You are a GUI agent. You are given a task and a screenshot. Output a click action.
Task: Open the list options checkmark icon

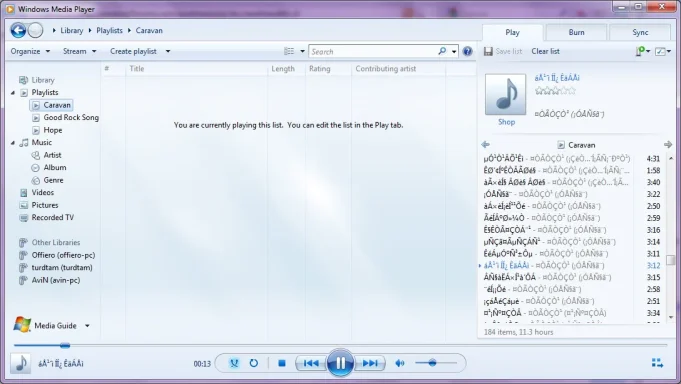(660, 51)
